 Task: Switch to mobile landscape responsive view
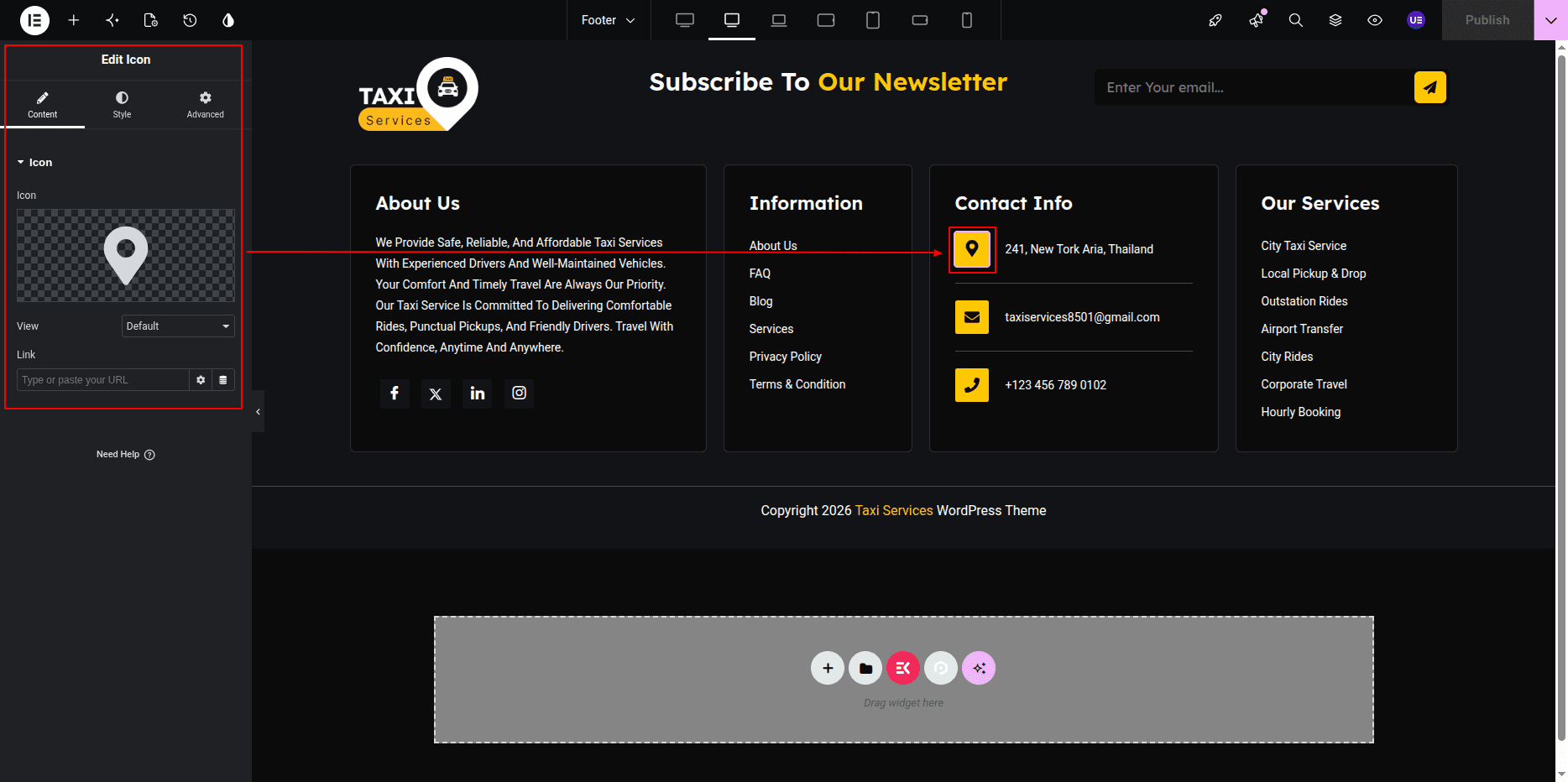click(920, 20)
